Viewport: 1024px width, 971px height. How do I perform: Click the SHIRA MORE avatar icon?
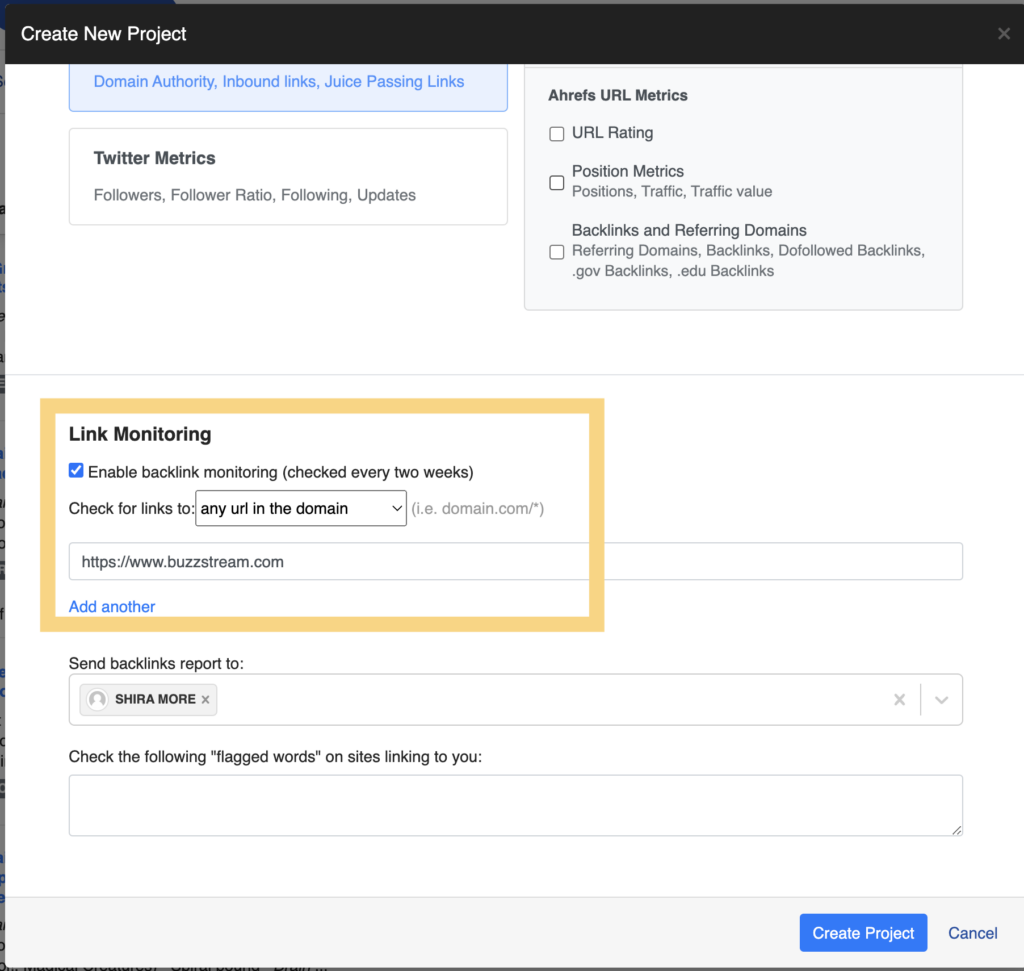(x=97, y=700)
